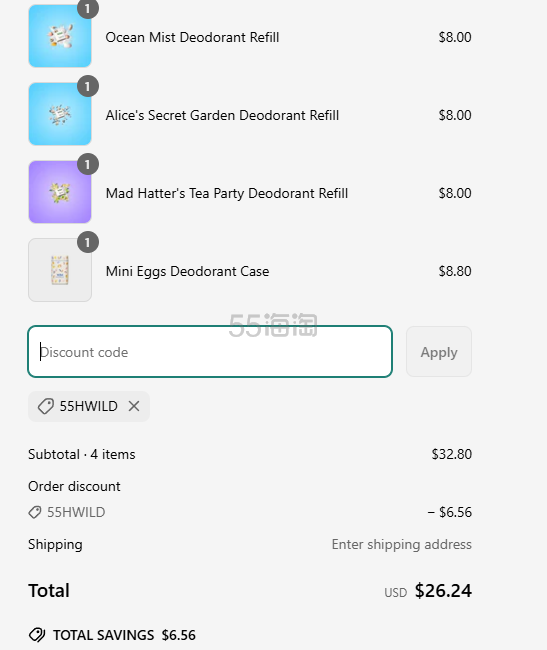Image resolution: width=547 pixels, height=650 pixels.
Task: Click the Mini Eggs Deodorant Case image
Action: (x=60, y=270)
